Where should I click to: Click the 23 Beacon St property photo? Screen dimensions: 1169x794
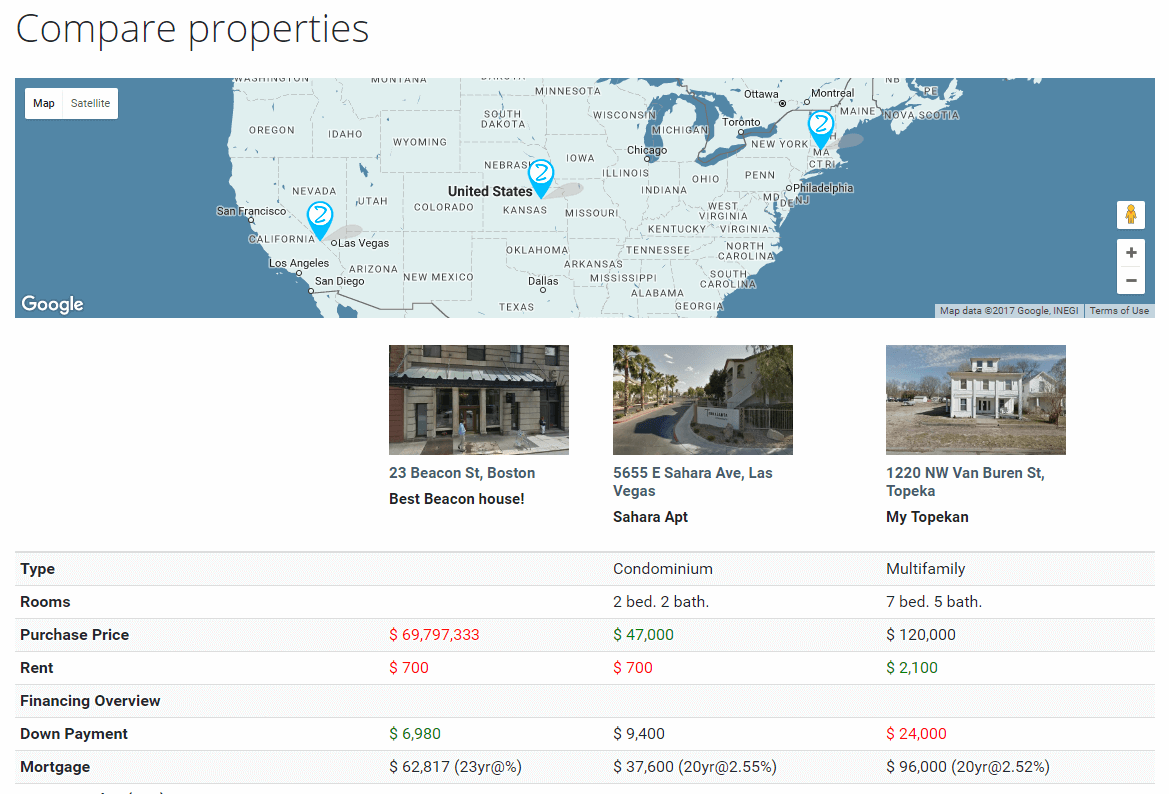click(479, 400)
